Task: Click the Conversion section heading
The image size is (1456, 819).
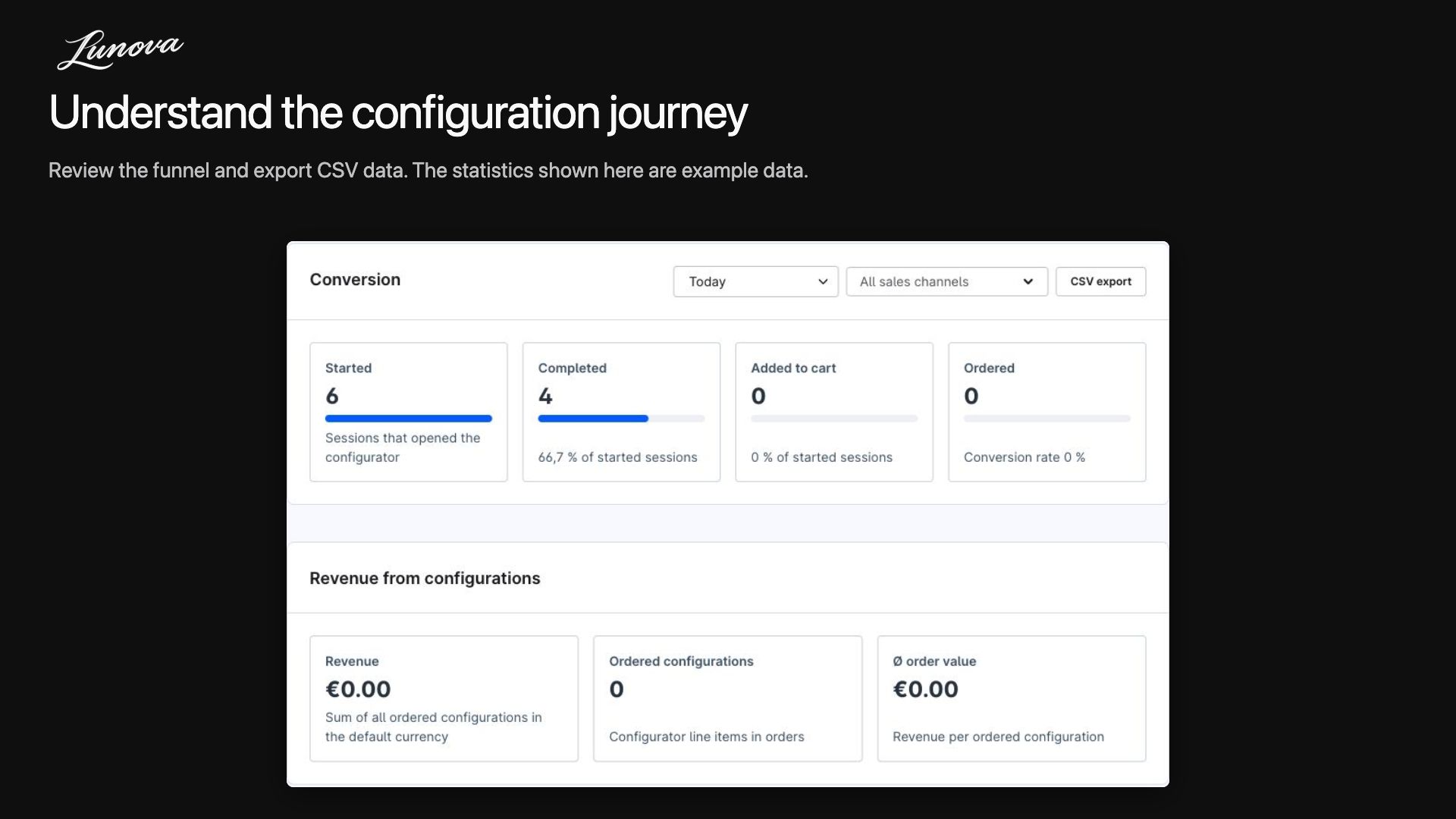Action: (355, 280)
